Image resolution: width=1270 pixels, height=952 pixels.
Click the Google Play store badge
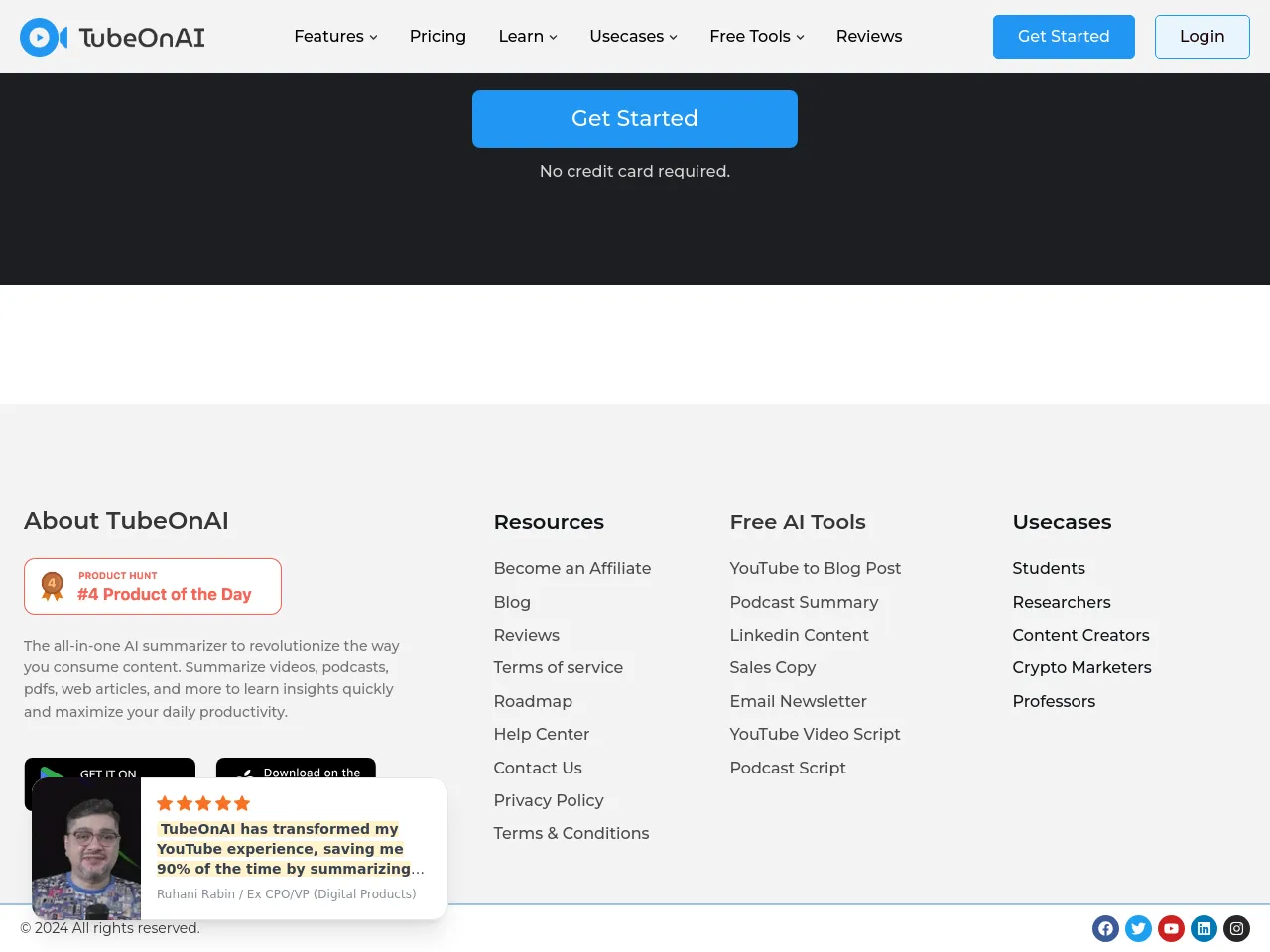tap(109, 769)
